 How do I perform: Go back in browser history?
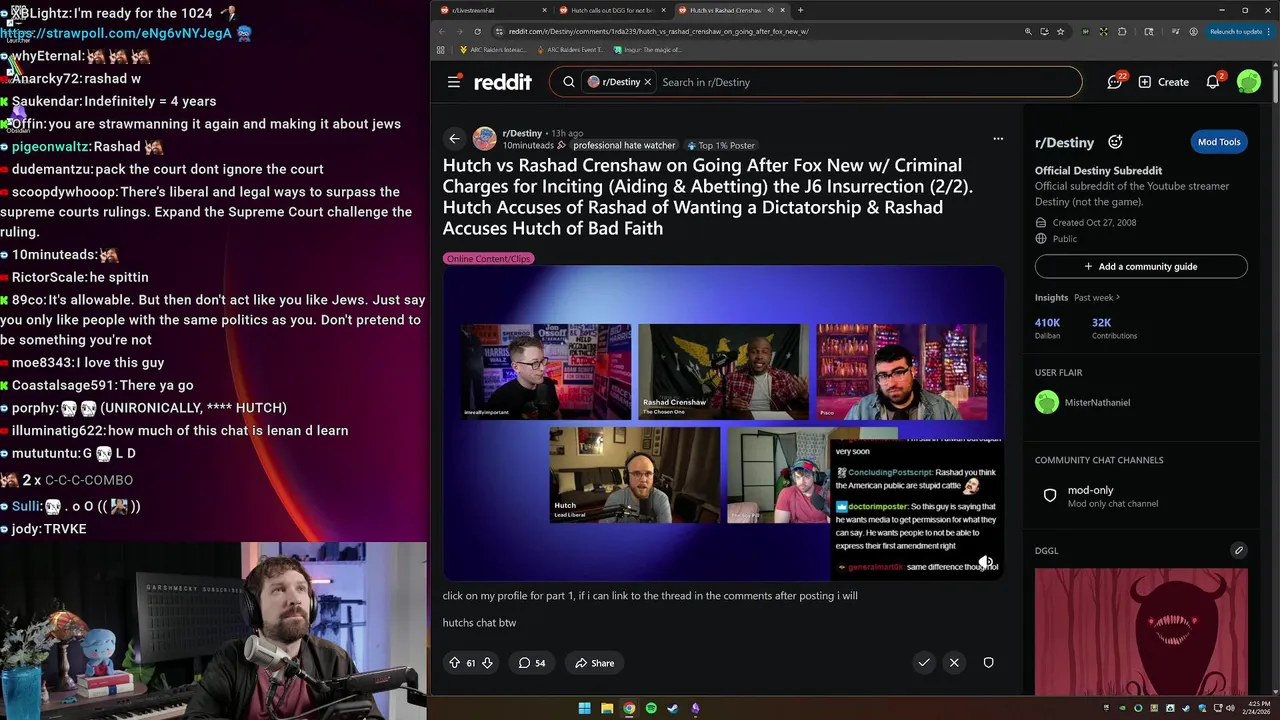[442, 31]
